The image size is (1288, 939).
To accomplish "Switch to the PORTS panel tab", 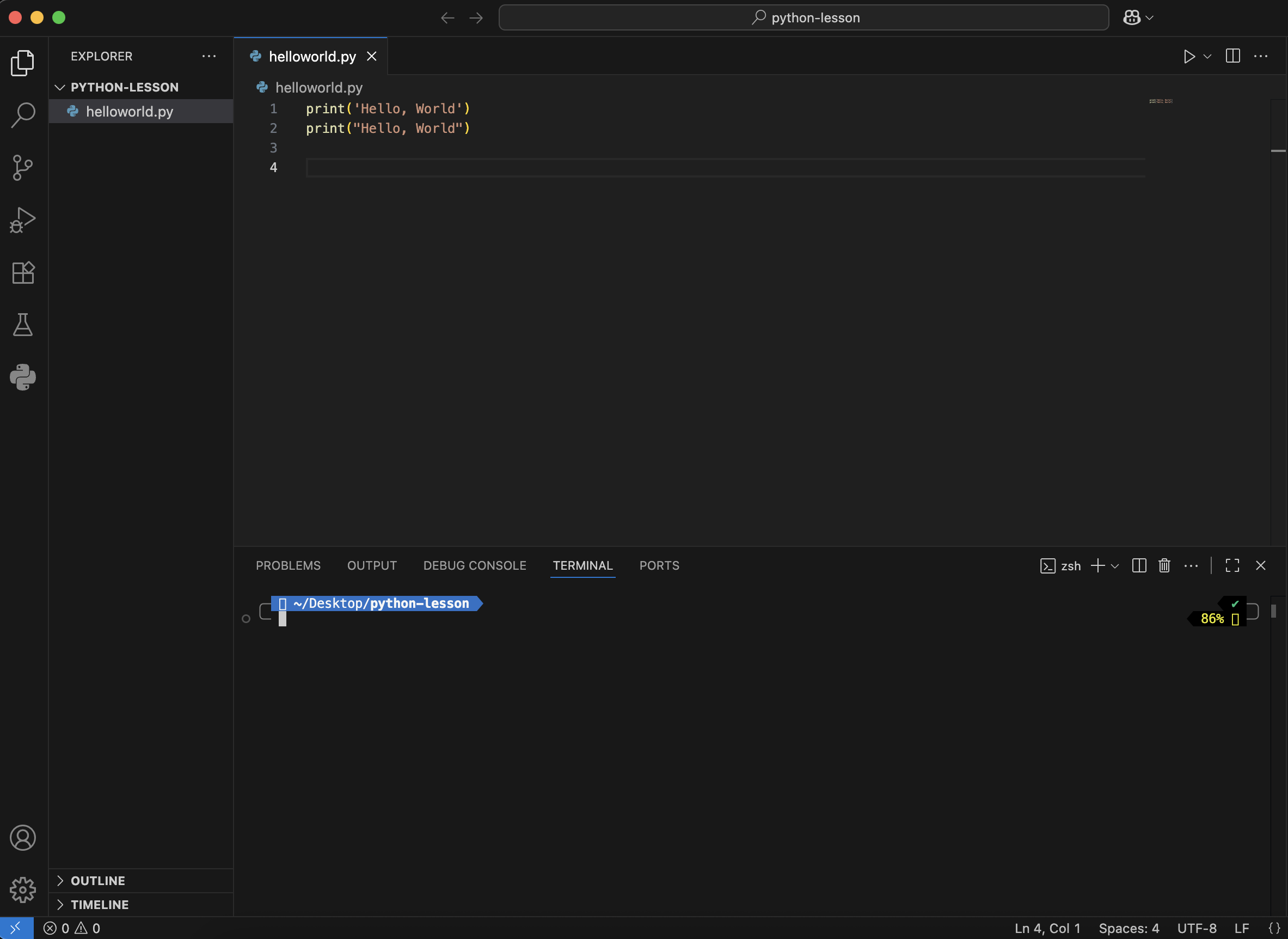I will click(x=659, y=565).
